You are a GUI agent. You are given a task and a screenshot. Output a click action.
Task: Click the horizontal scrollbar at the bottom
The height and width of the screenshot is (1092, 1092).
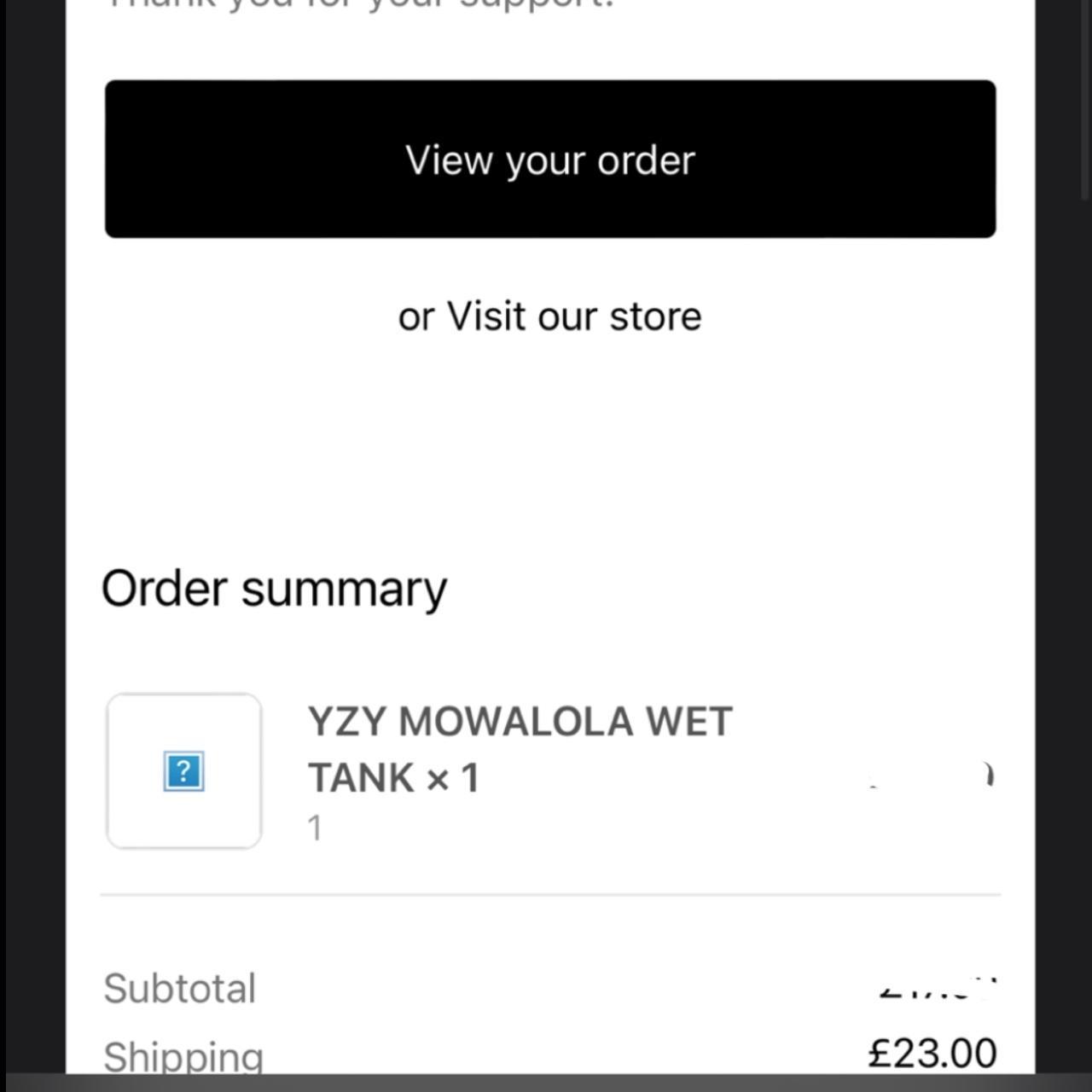546,1085
